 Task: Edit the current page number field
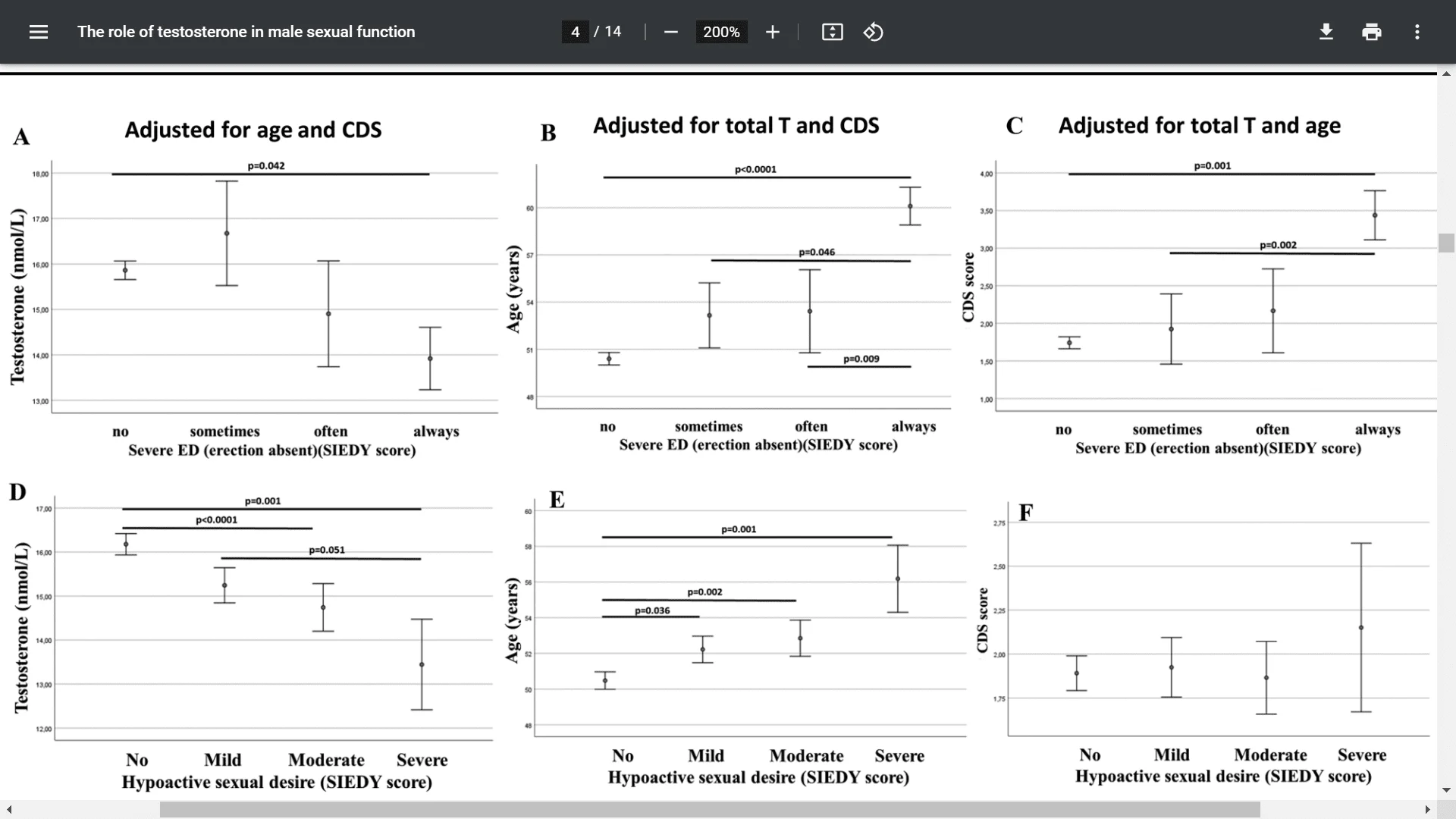(575, 32)
